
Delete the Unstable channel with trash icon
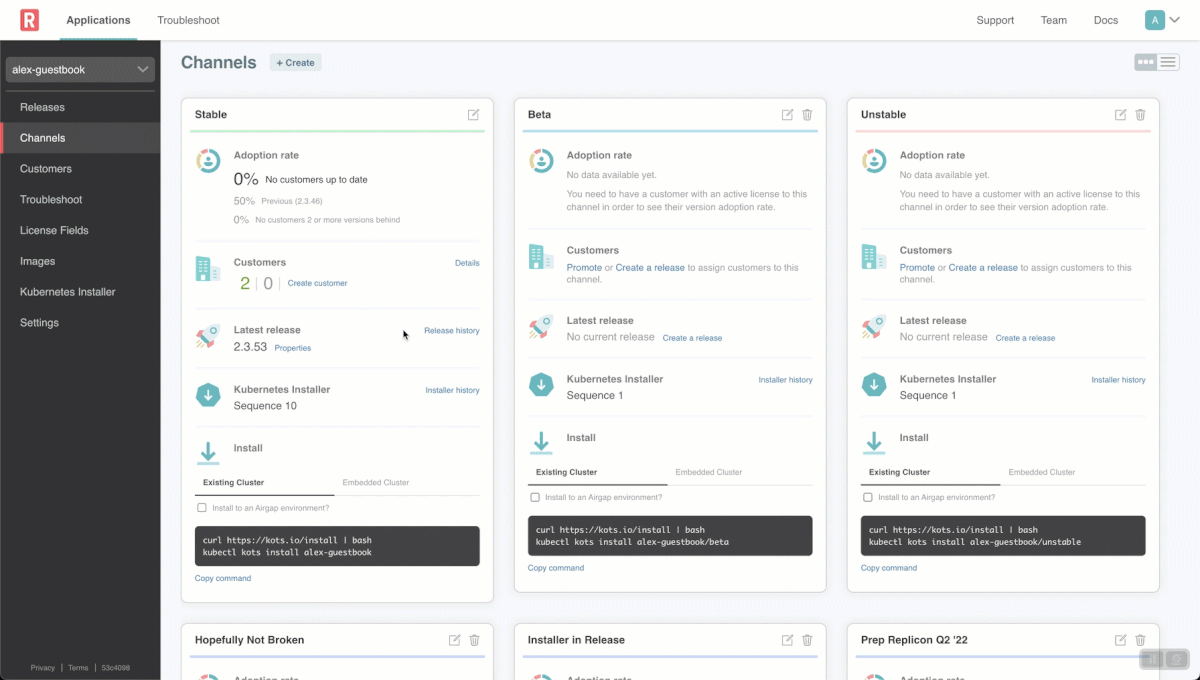click(1140, 115)
